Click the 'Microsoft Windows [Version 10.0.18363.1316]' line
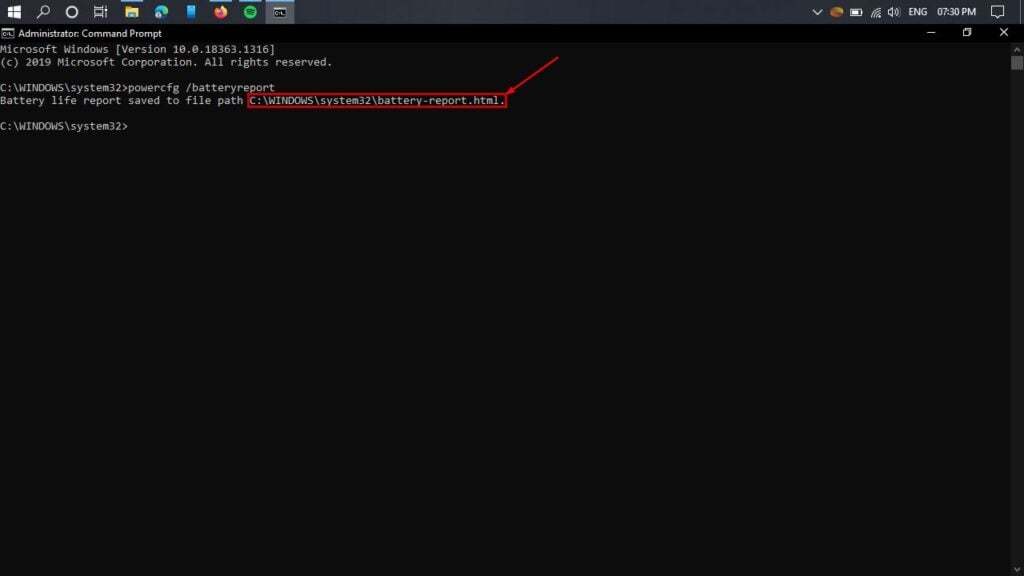 click(x=138, y=49)
